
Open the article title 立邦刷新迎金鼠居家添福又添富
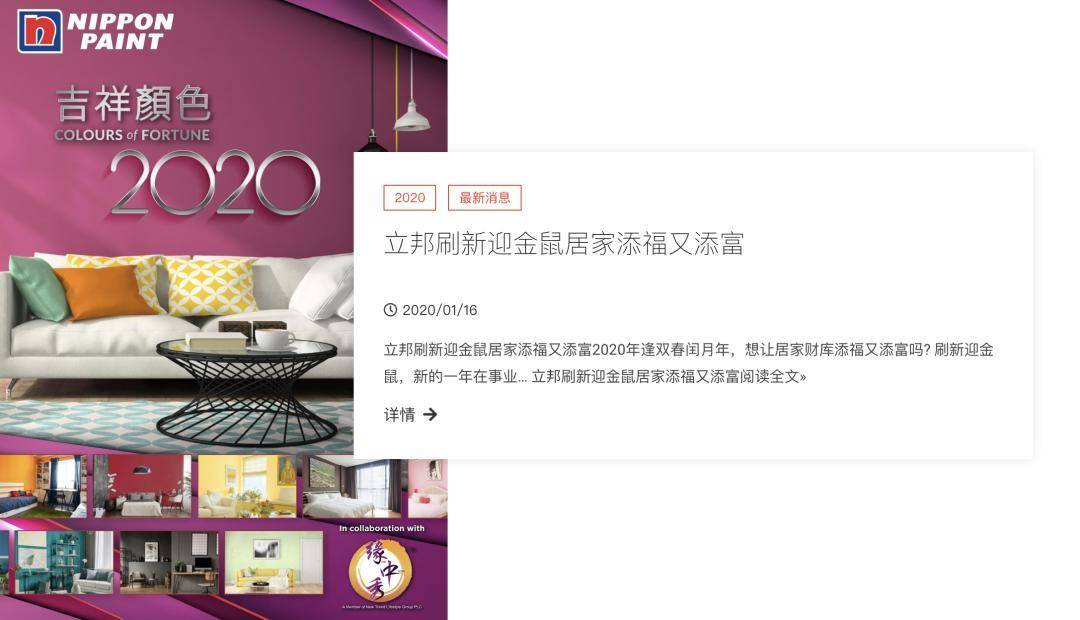click(563, 244)
